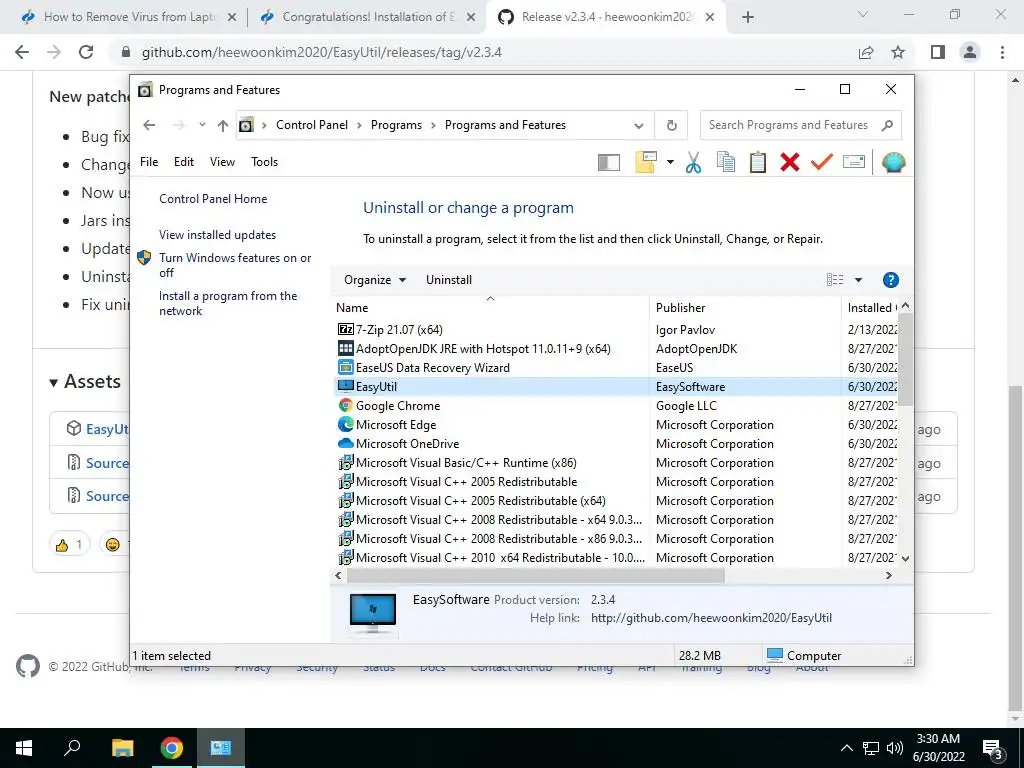Click the Copy toolbar icon
The height and width of the screenshot is (768, 1024).
pos(726,162)
